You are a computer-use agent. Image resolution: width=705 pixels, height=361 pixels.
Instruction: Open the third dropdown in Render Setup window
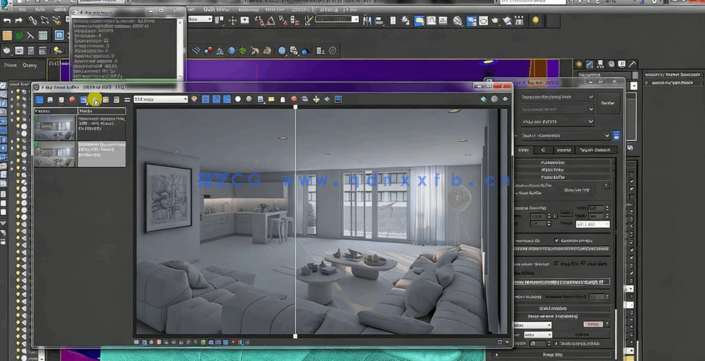click(558, 121)
